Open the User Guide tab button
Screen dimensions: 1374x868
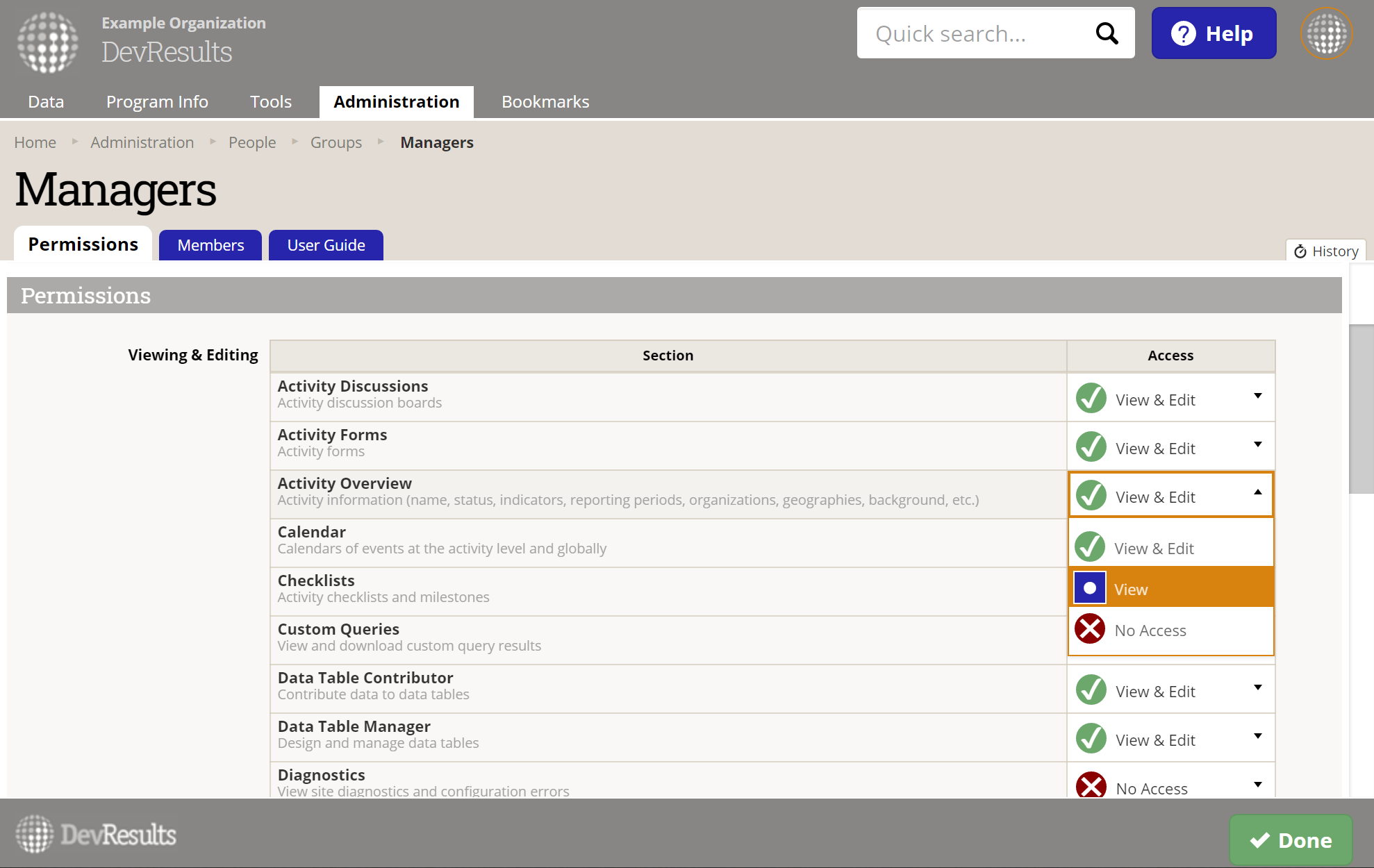326,245
